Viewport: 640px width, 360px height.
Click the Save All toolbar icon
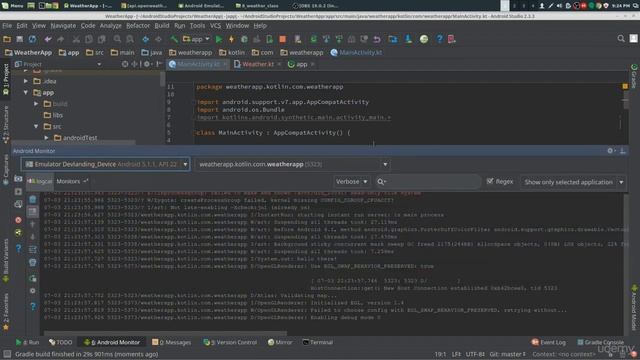tap(20, 39)
